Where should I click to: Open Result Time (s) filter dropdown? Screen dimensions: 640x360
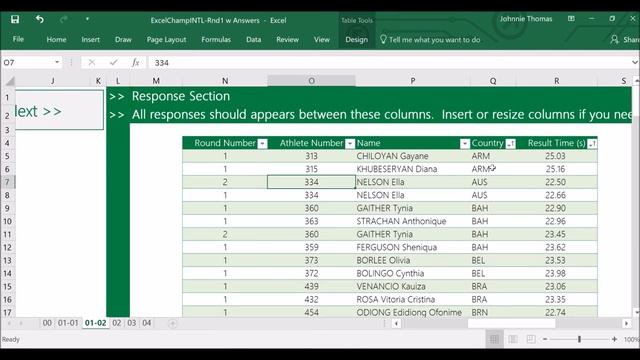point(592,144)
